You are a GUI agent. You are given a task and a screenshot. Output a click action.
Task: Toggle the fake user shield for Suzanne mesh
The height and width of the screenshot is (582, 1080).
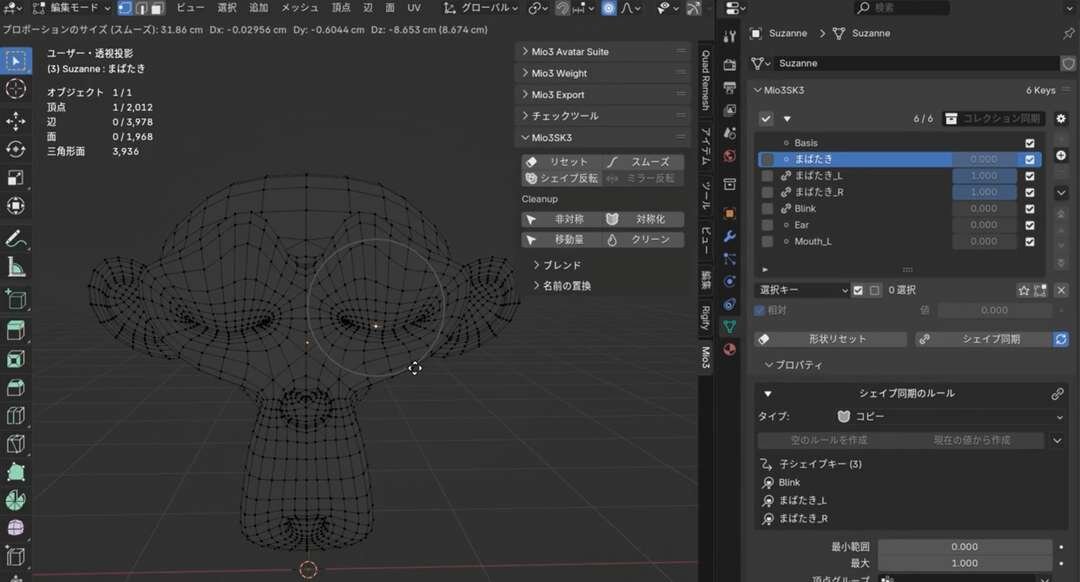1068,63
